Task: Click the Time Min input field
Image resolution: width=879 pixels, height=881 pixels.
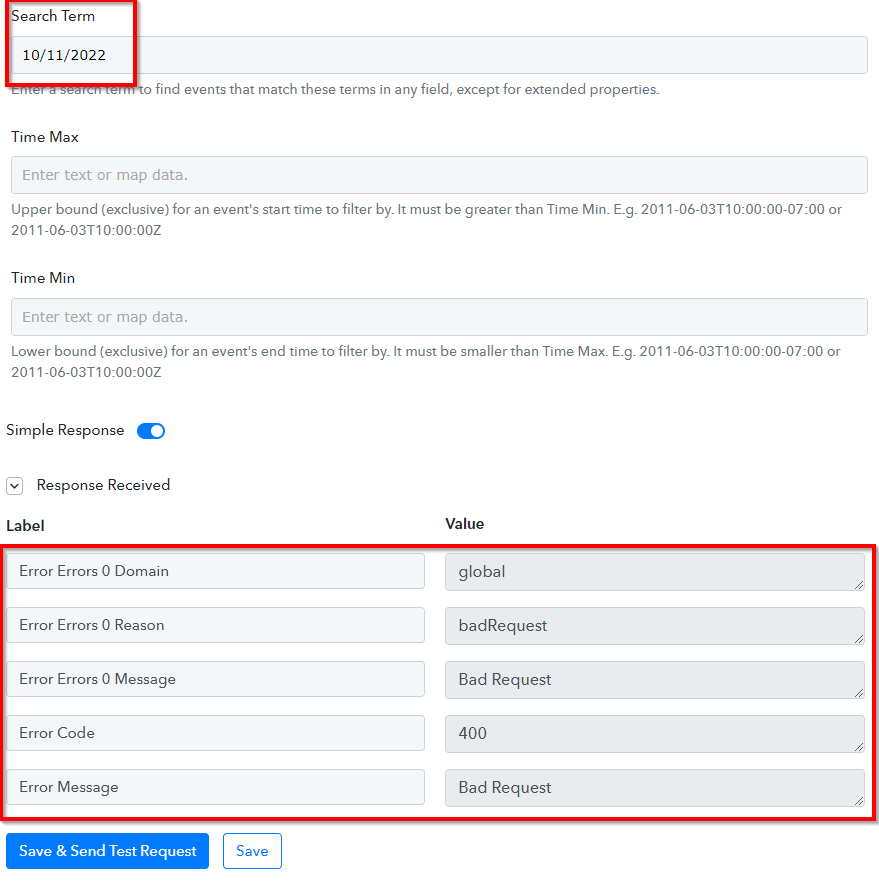Action: (439, 317)
